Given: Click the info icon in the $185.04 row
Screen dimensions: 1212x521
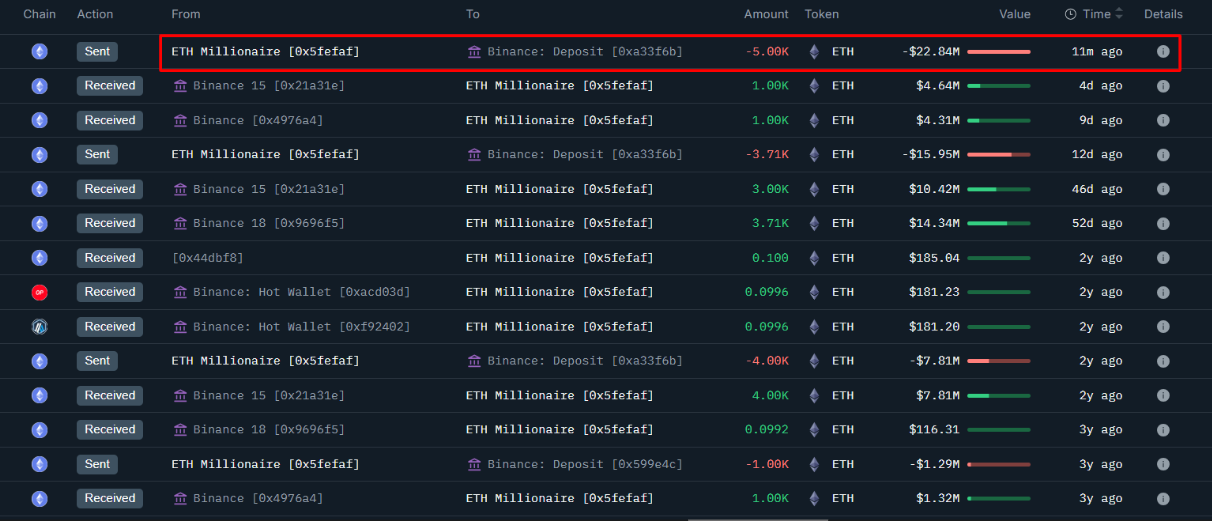Looking at the screenshot, I should point(1163,258).
